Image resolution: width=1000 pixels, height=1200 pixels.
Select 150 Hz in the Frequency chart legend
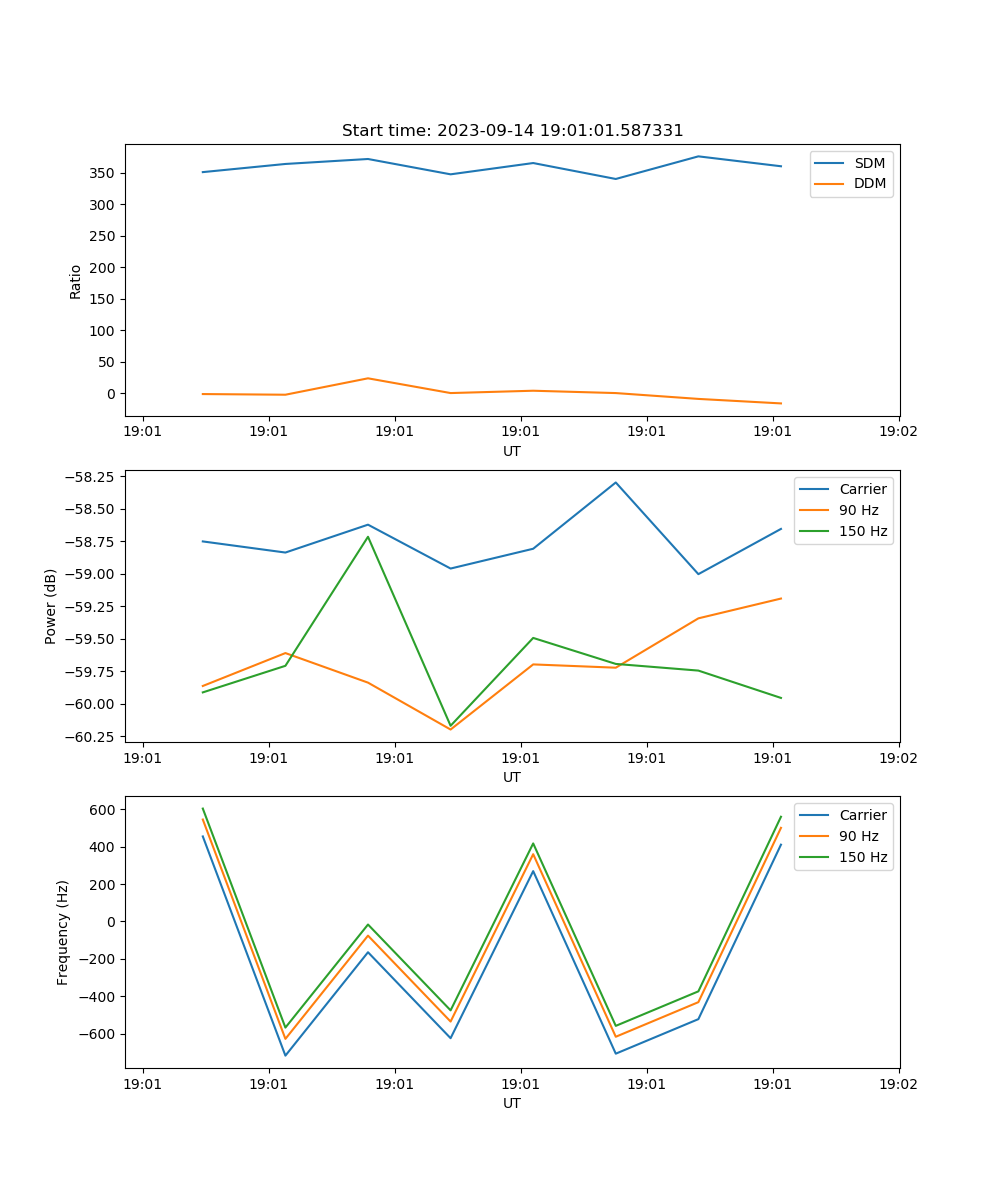862,857
